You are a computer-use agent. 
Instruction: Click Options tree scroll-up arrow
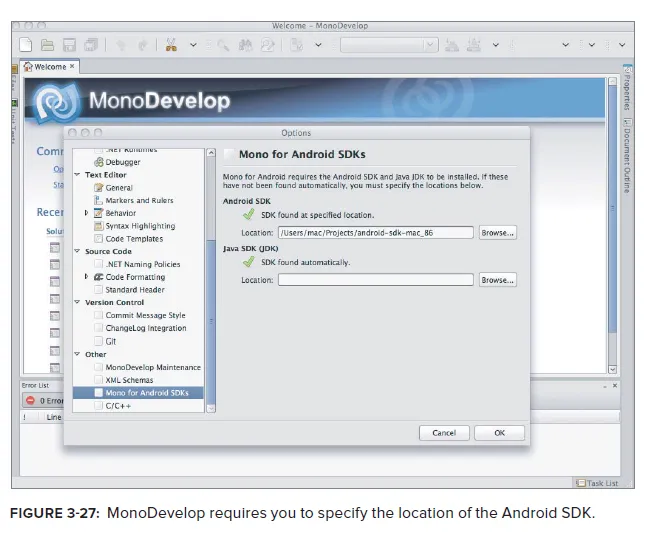tap(211, 153)
